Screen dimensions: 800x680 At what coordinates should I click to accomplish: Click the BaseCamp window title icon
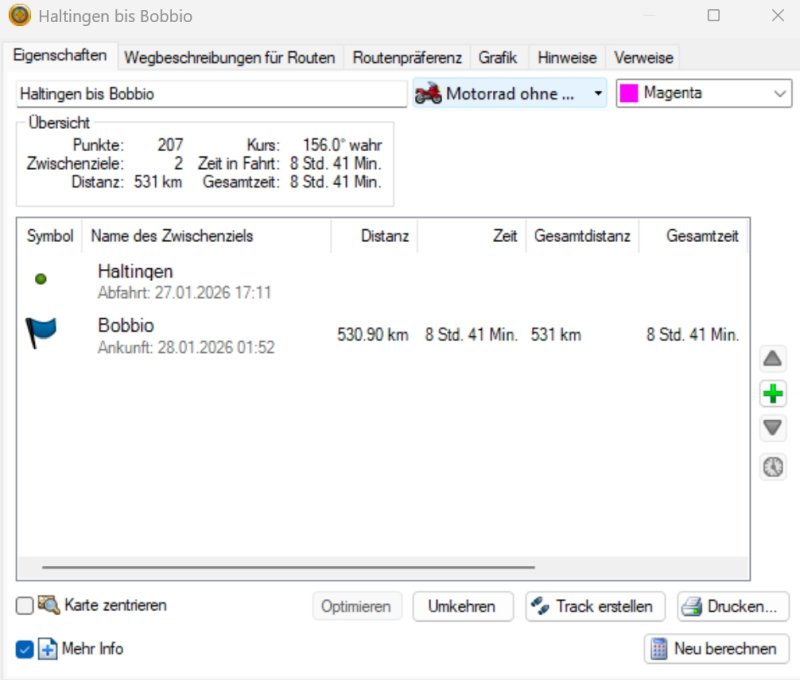(x=19, y=16)
